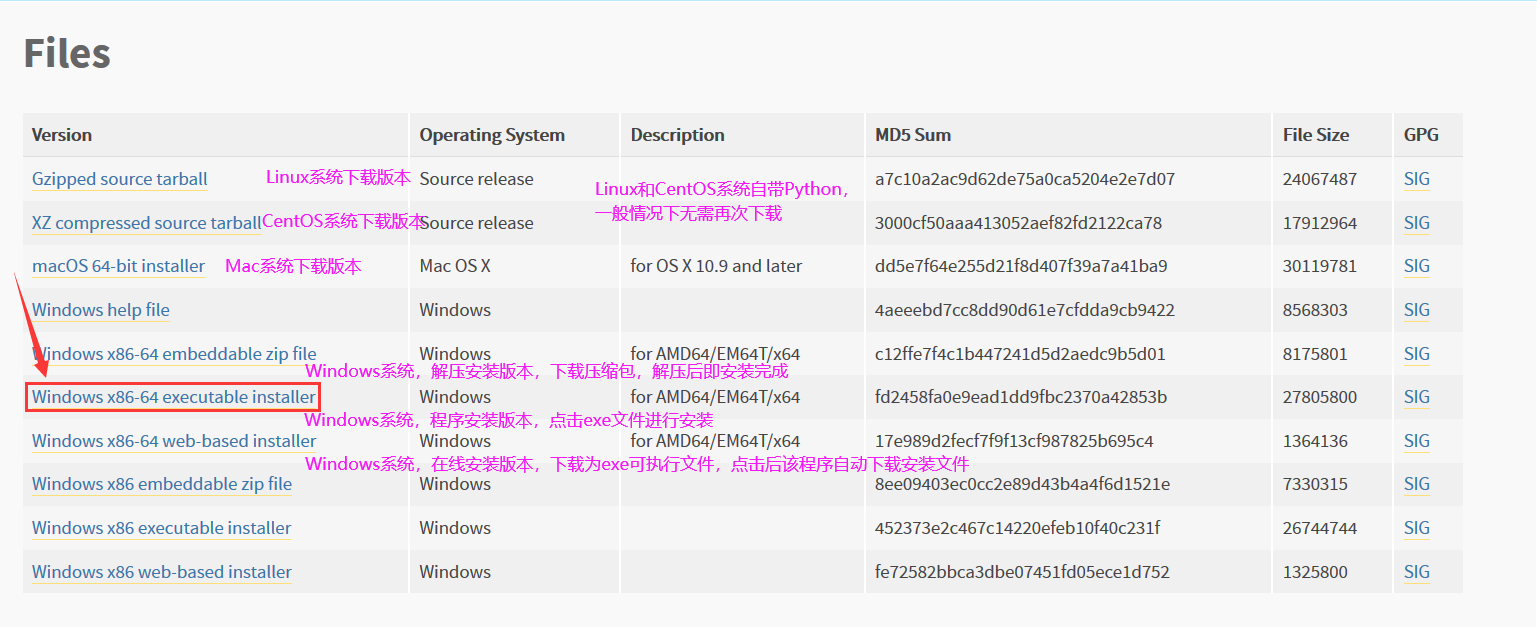
Task: Select MD5 fe72582bbca3dbe07451fd05ece1d752
Action: (x=1022, y=572)
